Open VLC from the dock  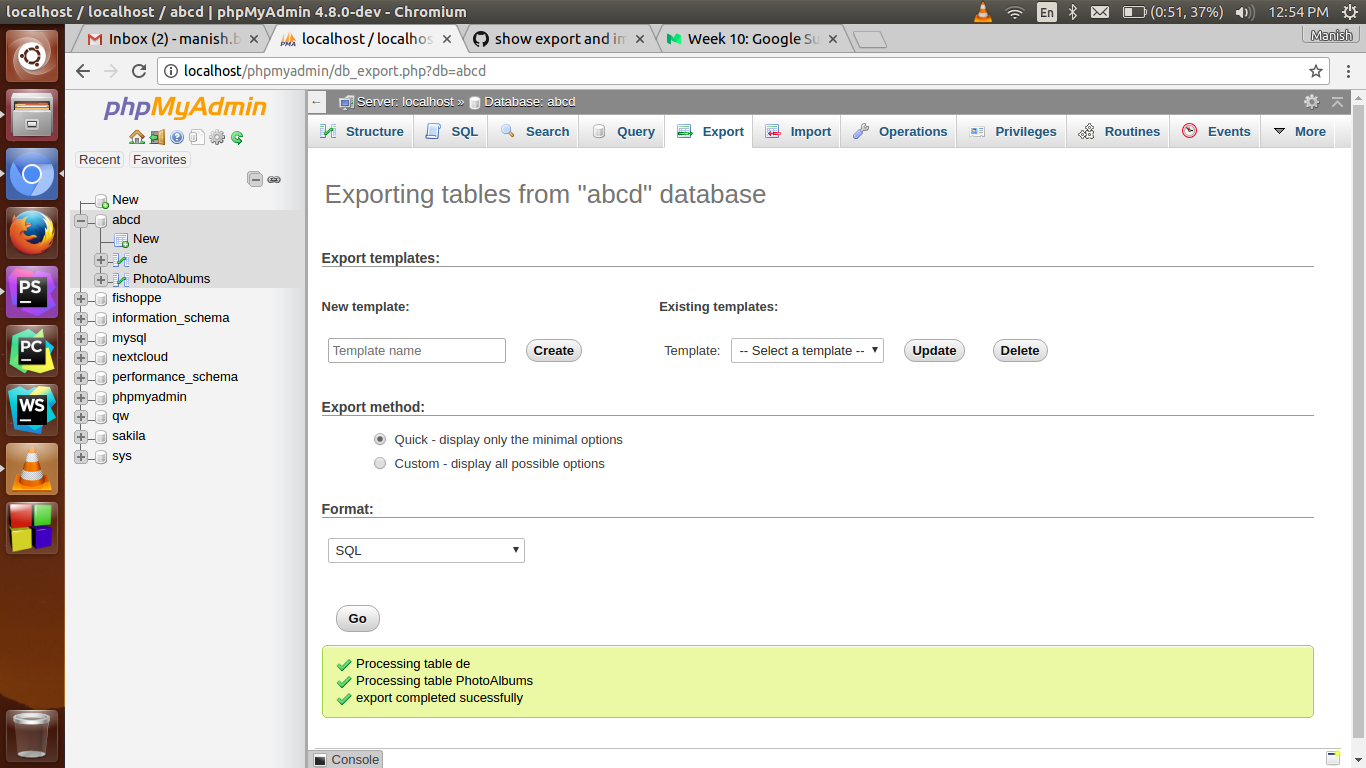(32, 469)
